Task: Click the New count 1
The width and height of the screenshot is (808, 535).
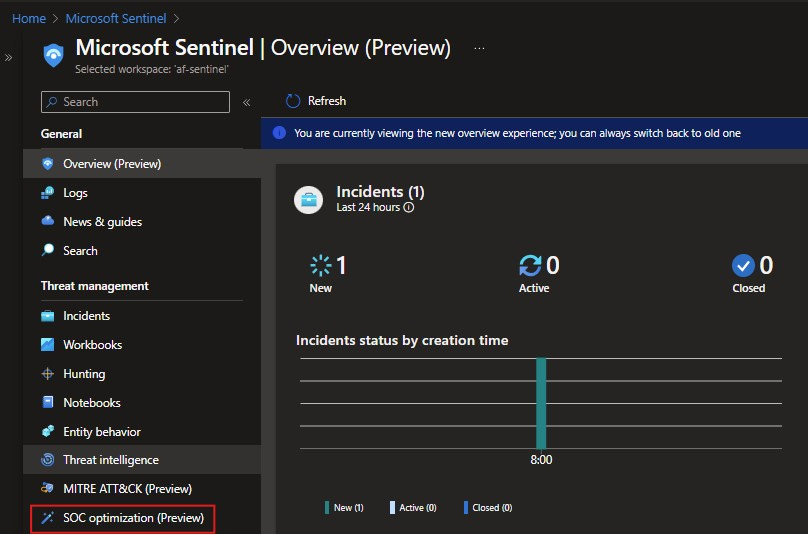Action: (341, 265)
